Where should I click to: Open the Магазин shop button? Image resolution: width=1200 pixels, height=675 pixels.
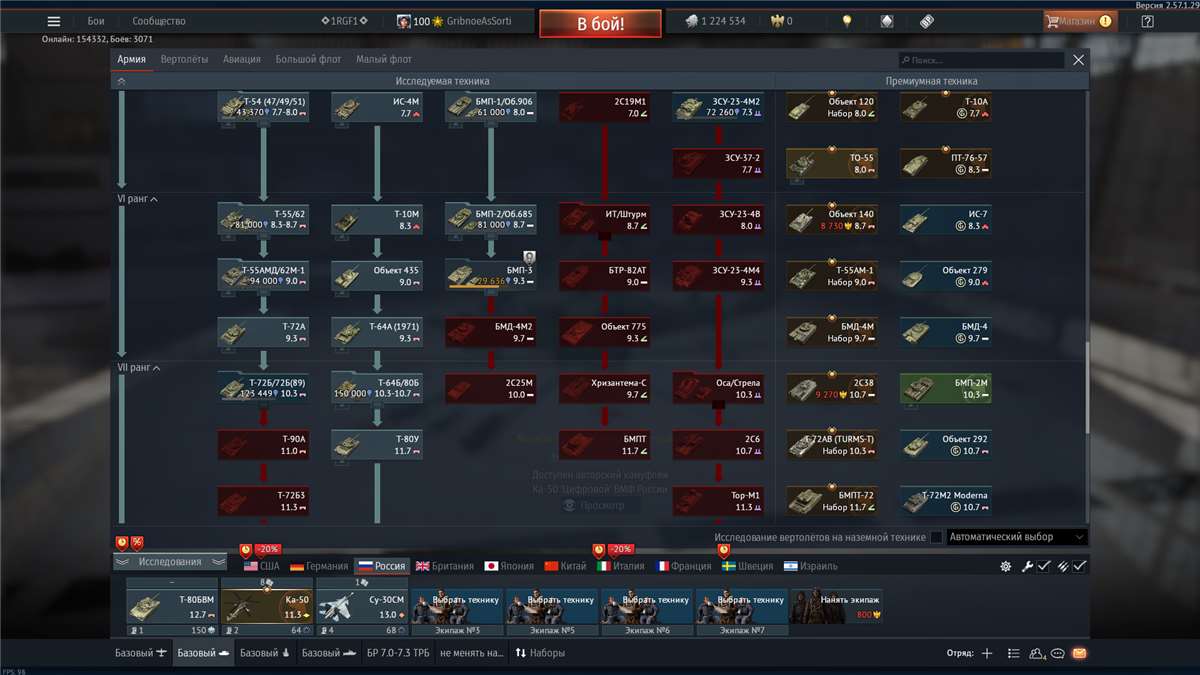1079,21
